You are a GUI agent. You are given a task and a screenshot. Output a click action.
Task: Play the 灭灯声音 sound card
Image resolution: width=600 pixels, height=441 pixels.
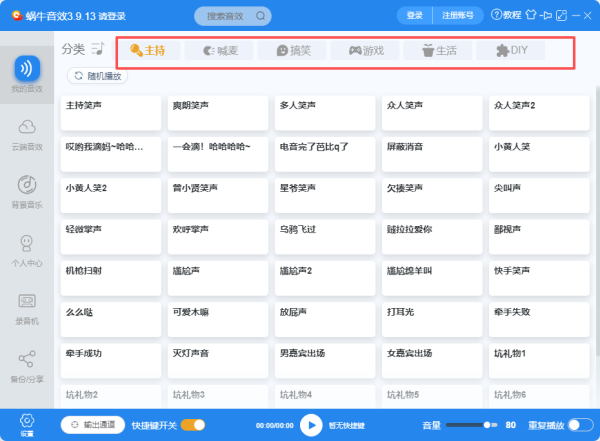[218, 361]
